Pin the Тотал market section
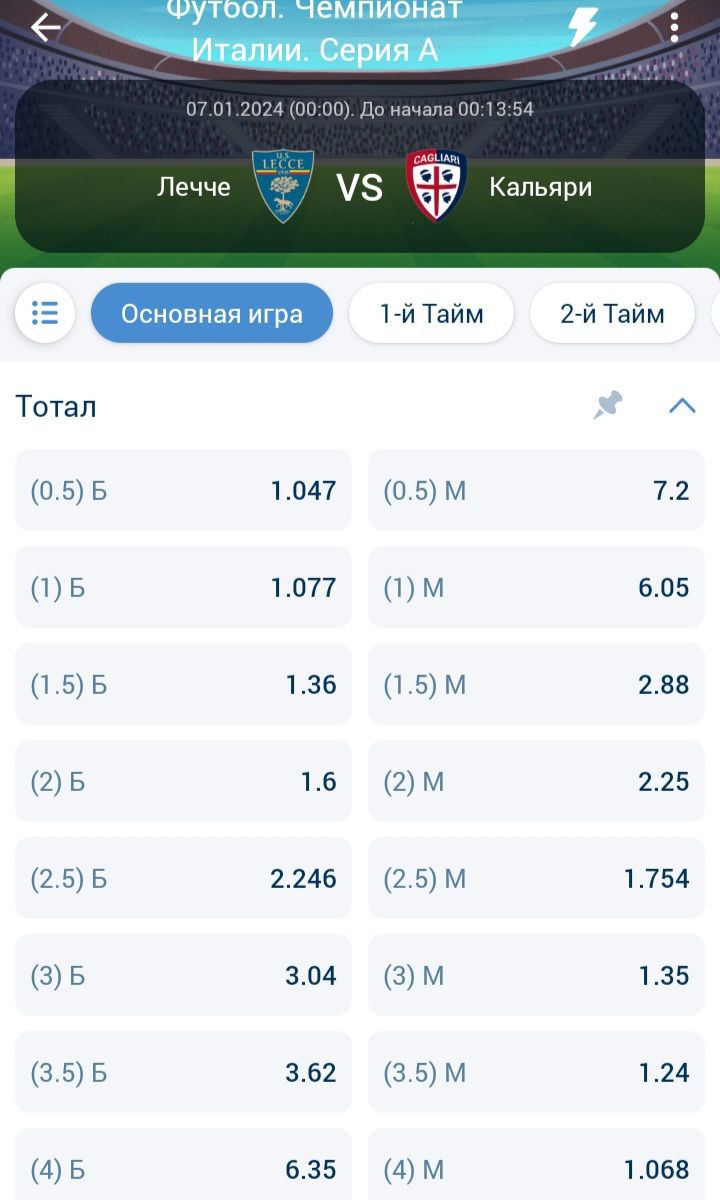 608,405
